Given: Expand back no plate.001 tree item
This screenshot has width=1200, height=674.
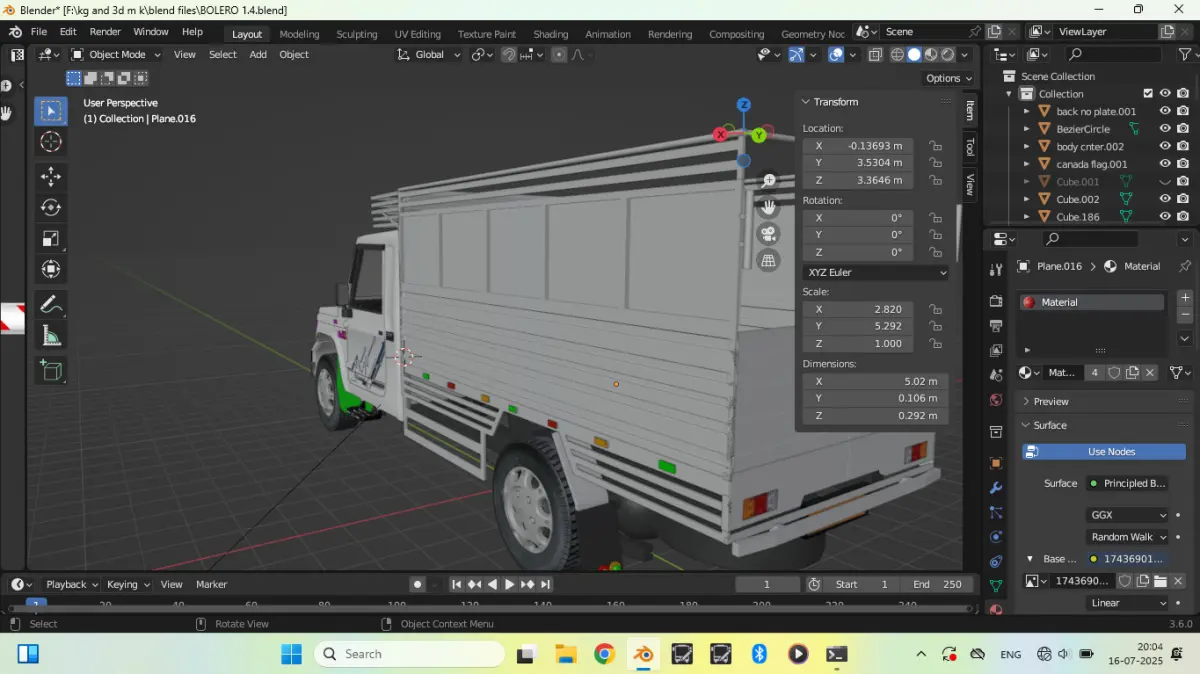Looking at the screenshot, I should click(x=1026, y=111).
